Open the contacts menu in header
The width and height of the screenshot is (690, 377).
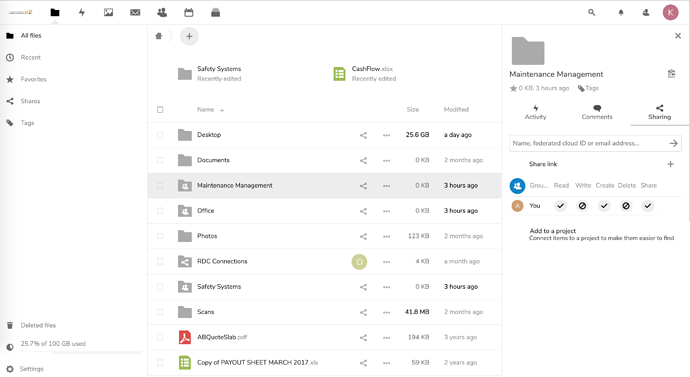(646, 12)
